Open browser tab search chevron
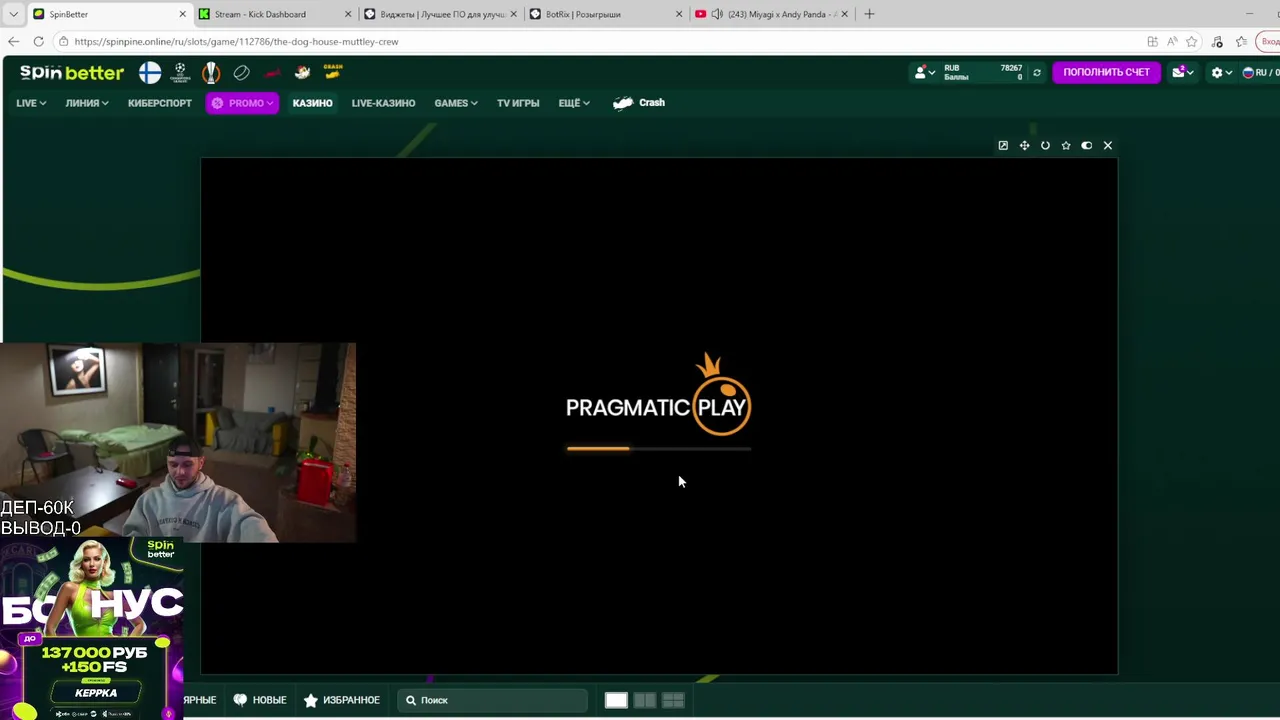 13,14
